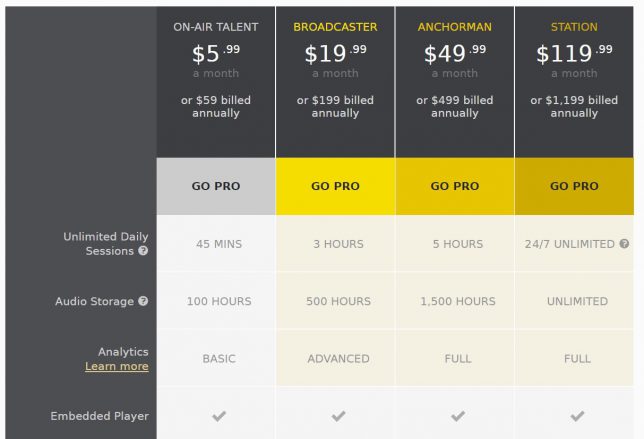Click Embedded Player checkmark under On-Air Talent
This screenshot has width=644, height=439.
tap(219, 416)
